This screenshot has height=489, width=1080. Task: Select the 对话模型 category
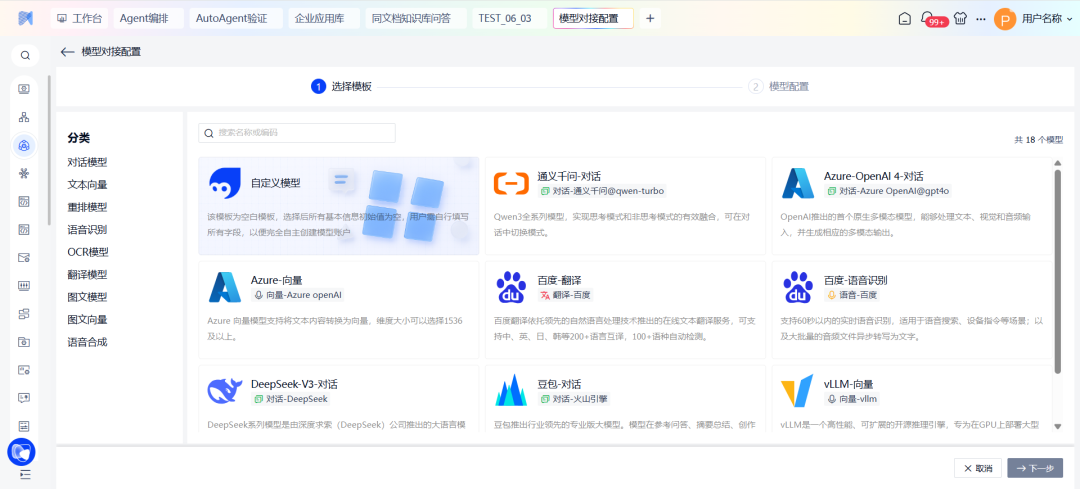tap(88, 162)
